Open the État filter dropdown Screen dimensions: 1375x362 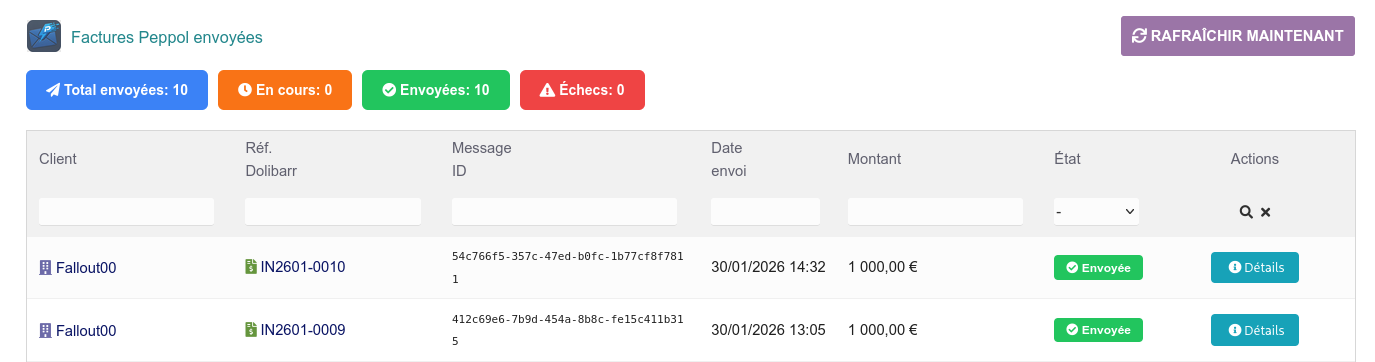[x=1096, y=211]
